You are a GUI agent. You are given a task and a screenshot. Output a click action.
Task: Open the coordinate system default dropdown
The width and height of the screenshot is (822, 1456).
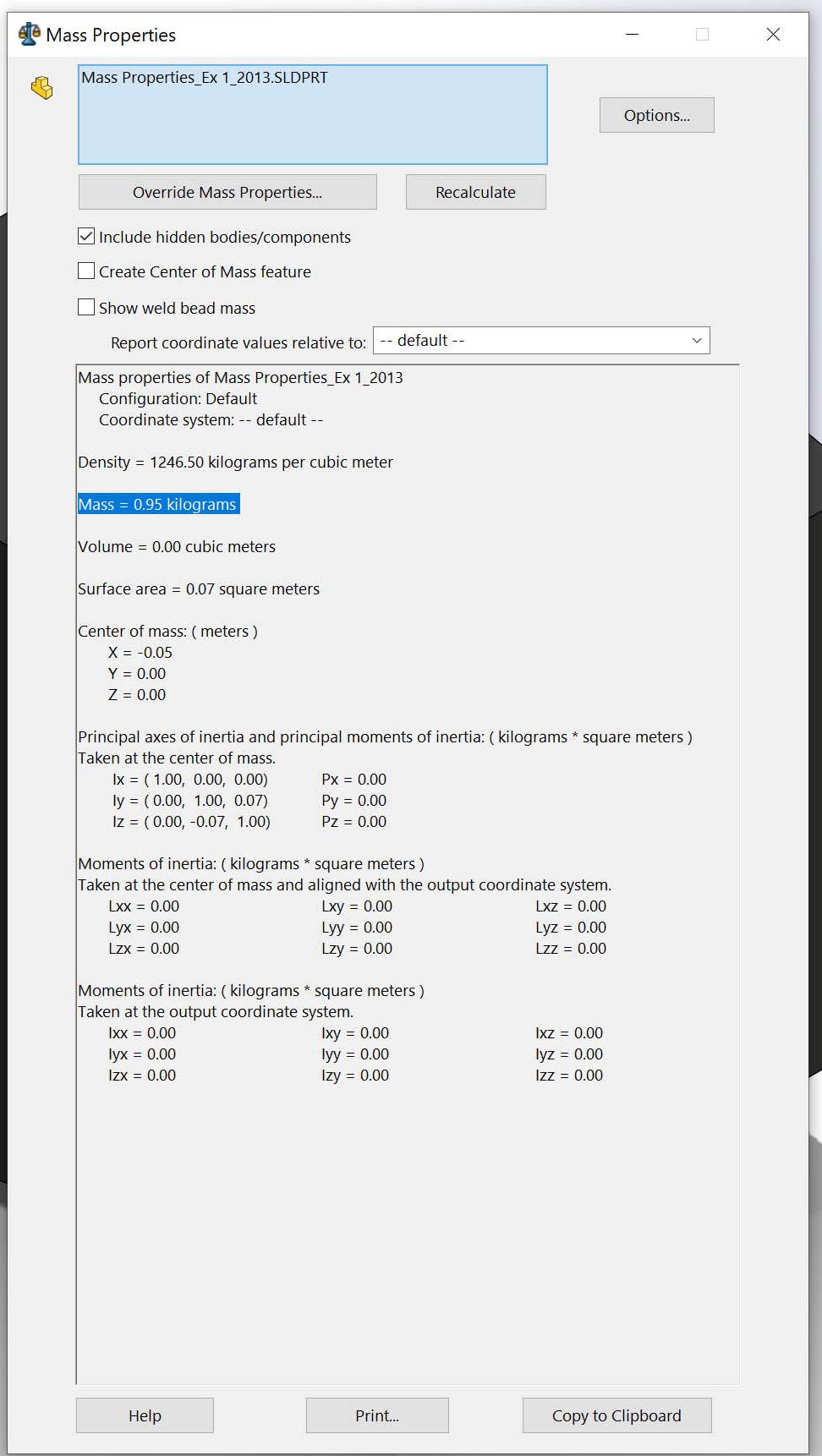pos(541,341)
